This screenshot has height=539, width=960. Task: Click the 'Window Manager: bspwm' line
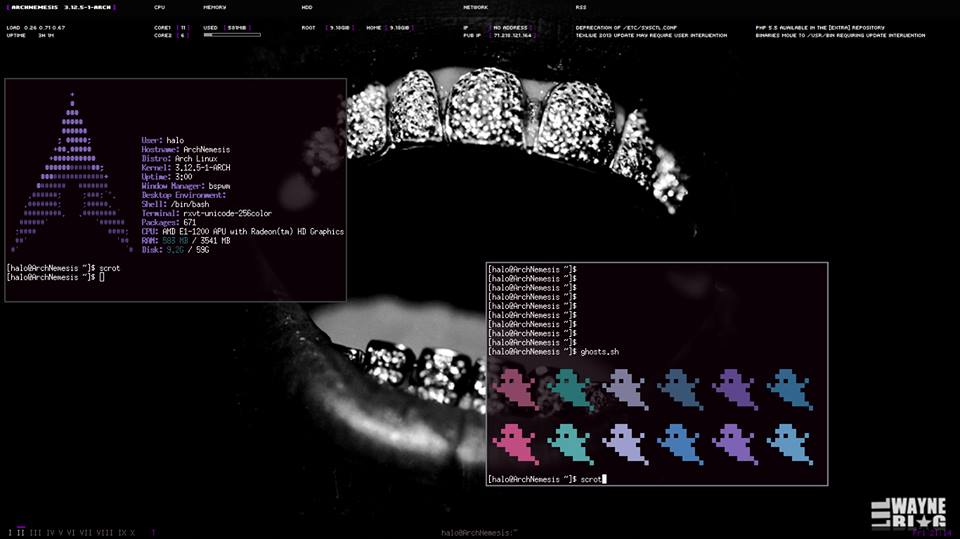click(x=186, y=186)
